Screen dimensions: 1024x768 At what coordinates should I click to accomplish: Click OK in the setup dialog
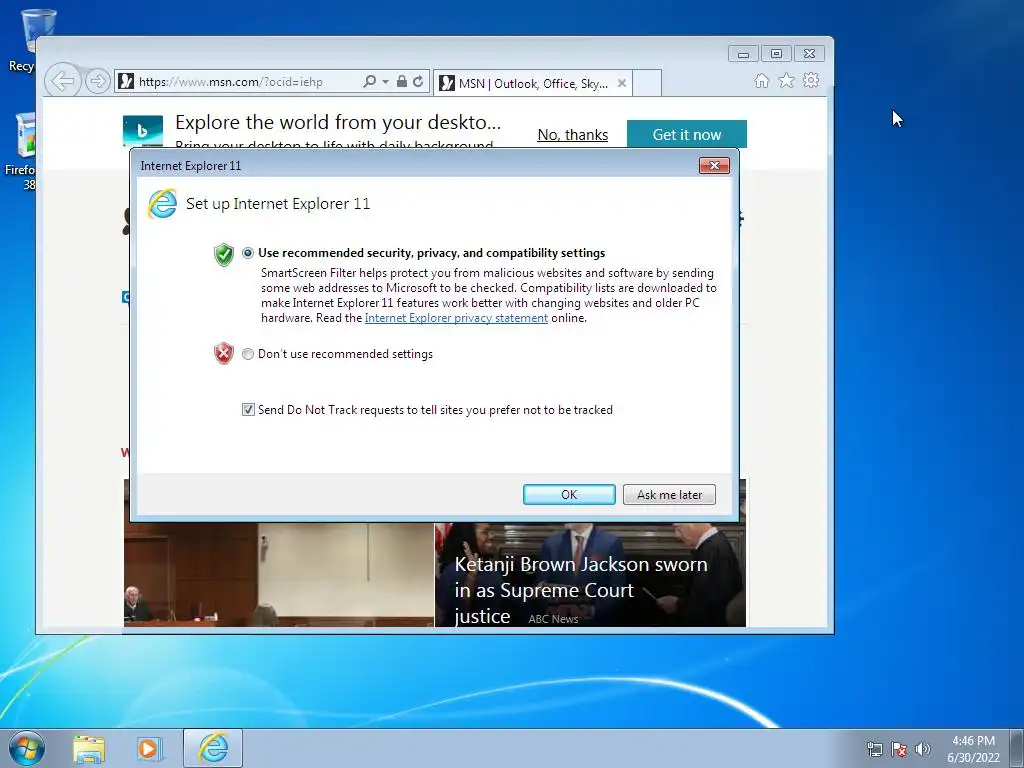coord(569,494)
